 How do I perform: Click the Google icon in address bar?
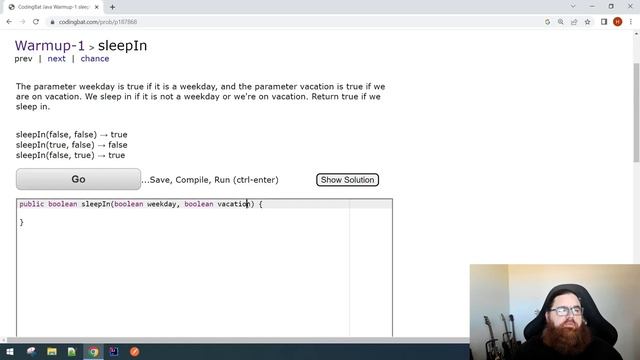pos(547,22)
